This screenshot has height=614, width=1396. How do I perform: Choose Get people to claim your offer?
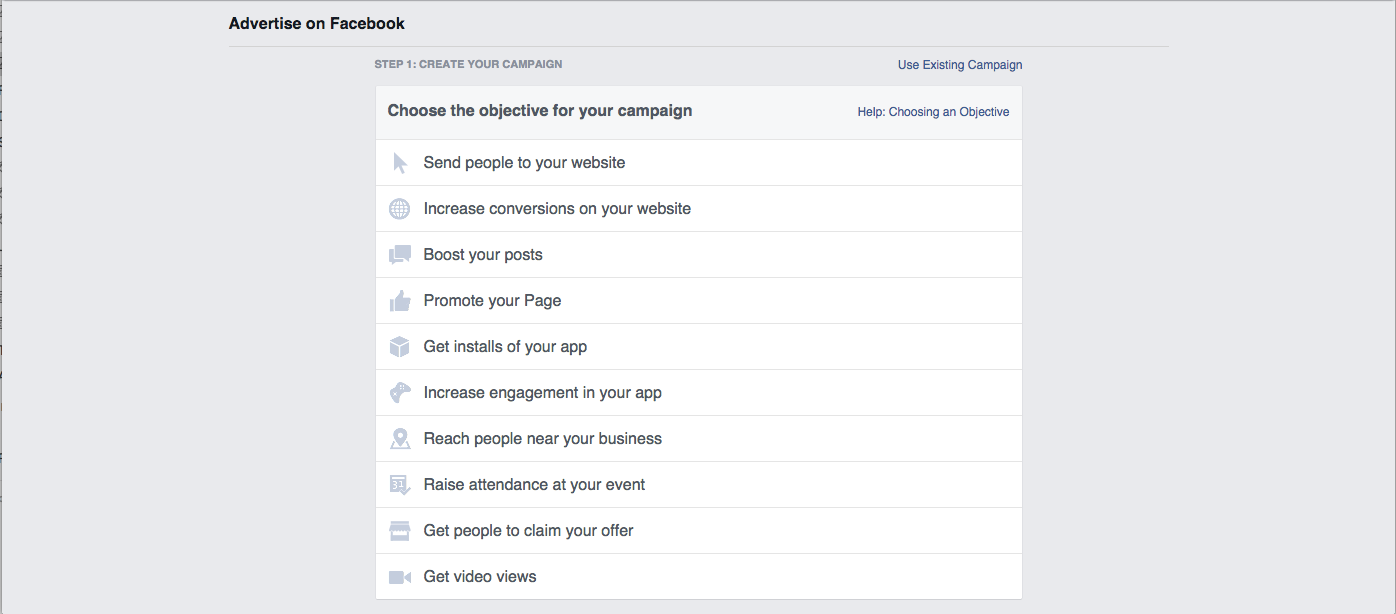tap(528, 531)
